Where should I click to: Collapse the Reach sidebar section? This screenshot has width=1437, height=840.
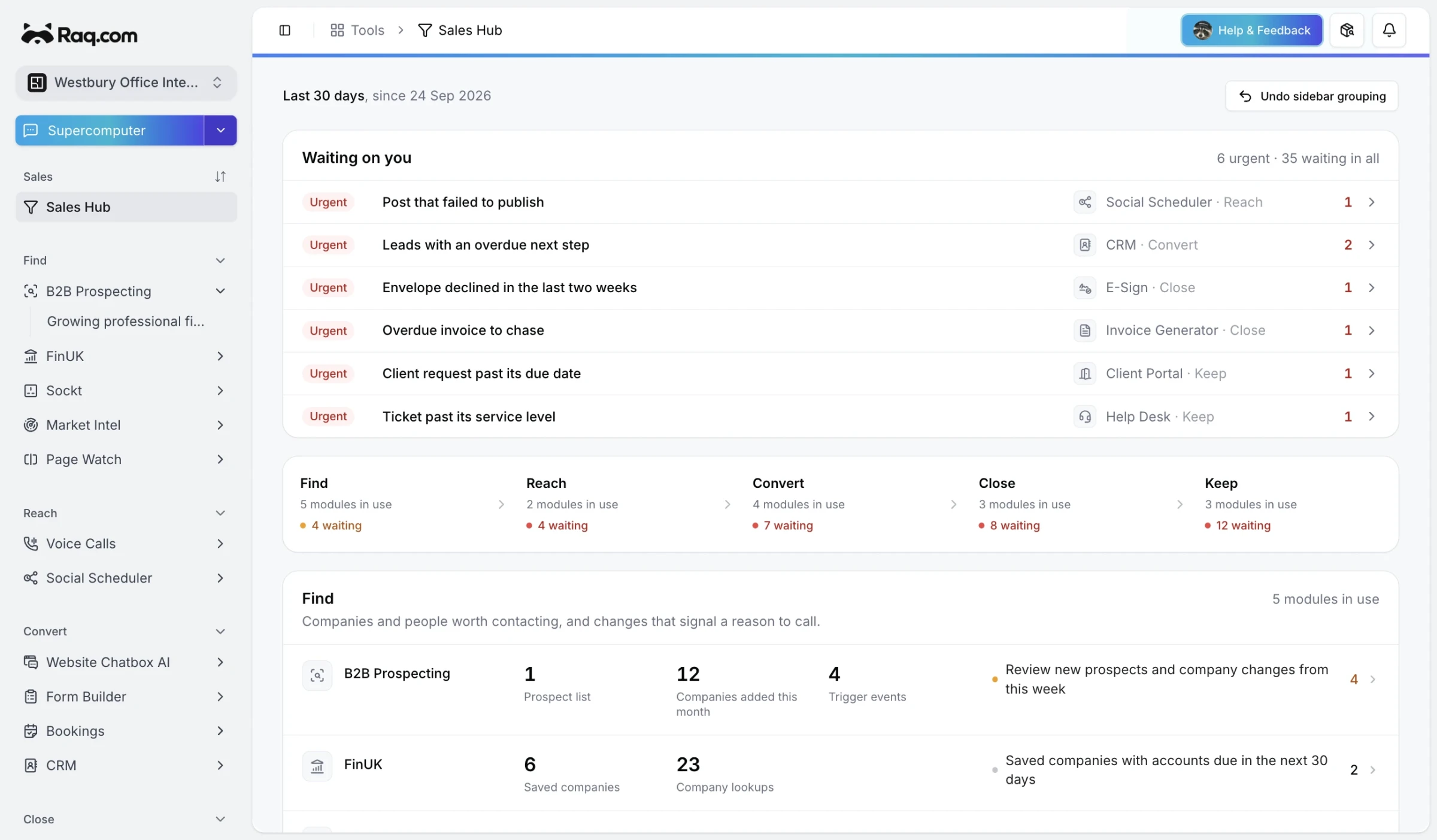[220, 513]
